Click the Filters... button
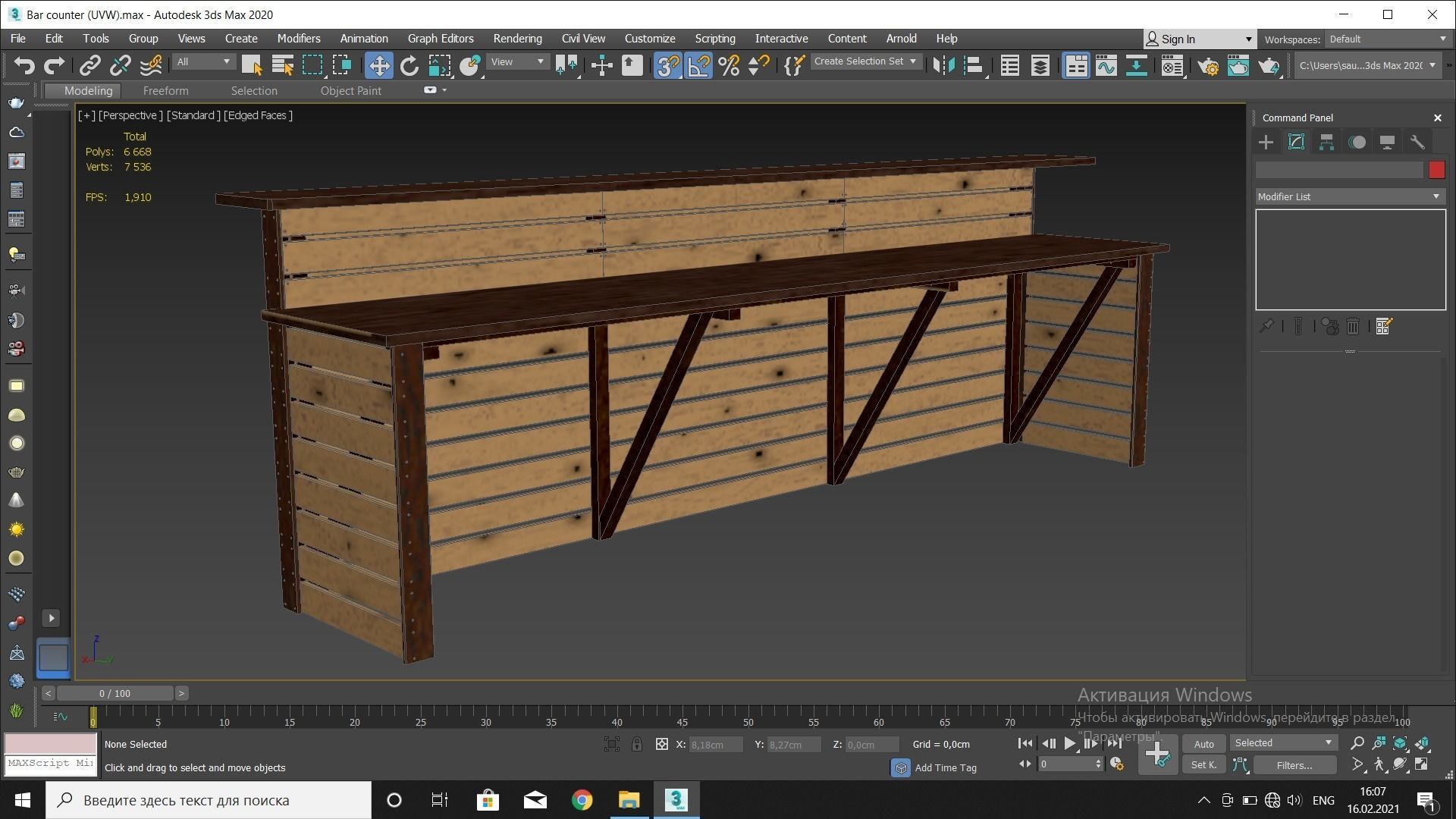Image resolution: width=1456 pixels, height=819 pixels. (1294, 766)
